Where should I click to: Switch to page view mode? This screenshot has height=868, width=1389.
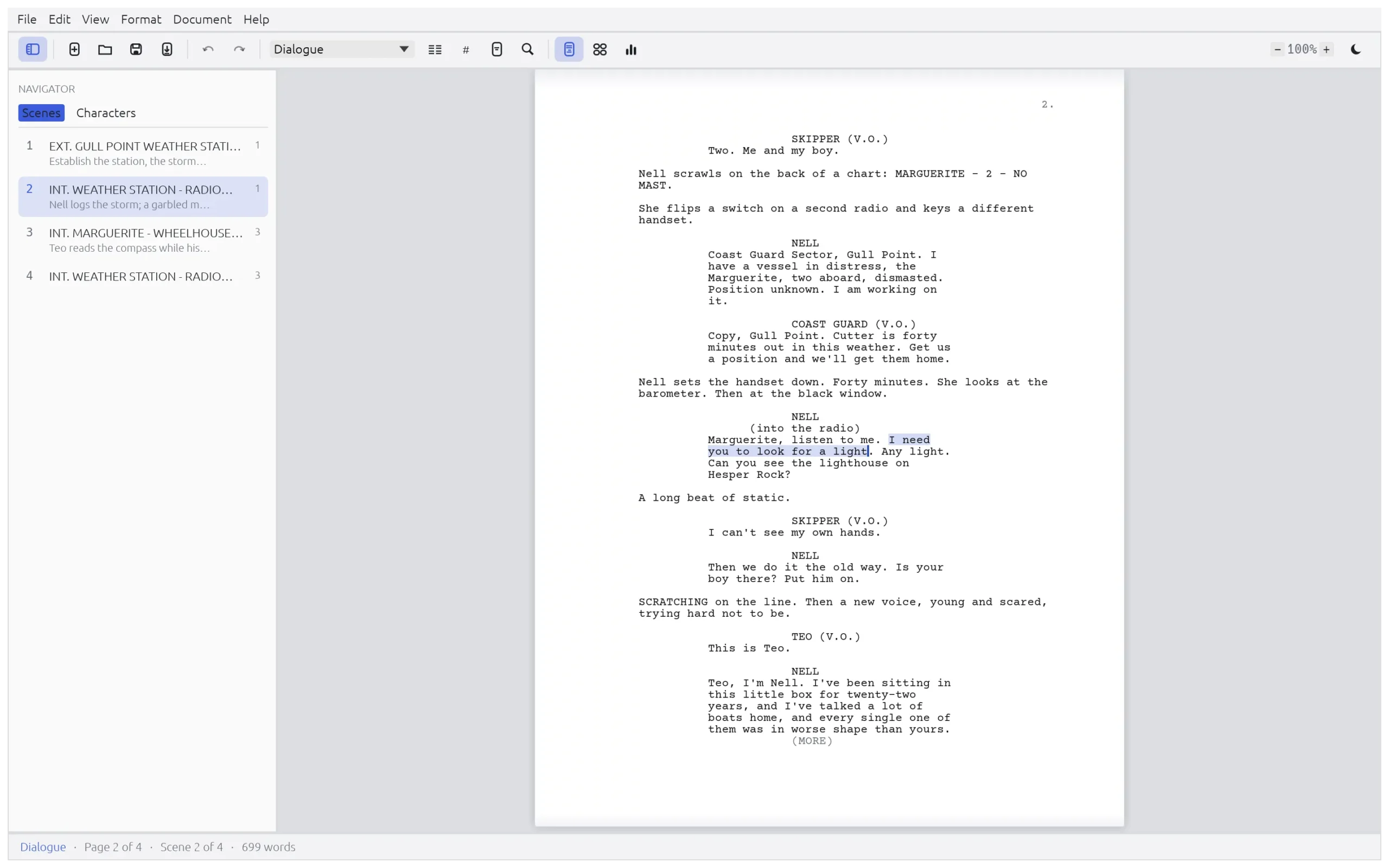click(x=569, y=49)
